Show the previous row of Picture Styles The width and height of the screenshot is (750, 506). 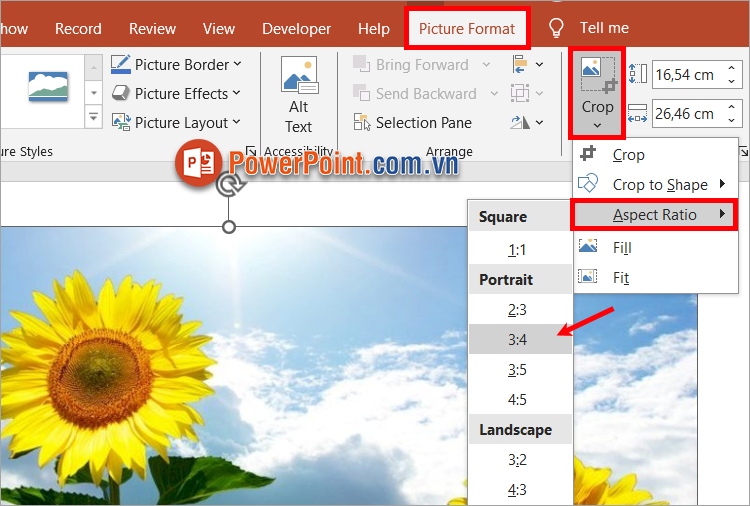(x=94, y=67)
